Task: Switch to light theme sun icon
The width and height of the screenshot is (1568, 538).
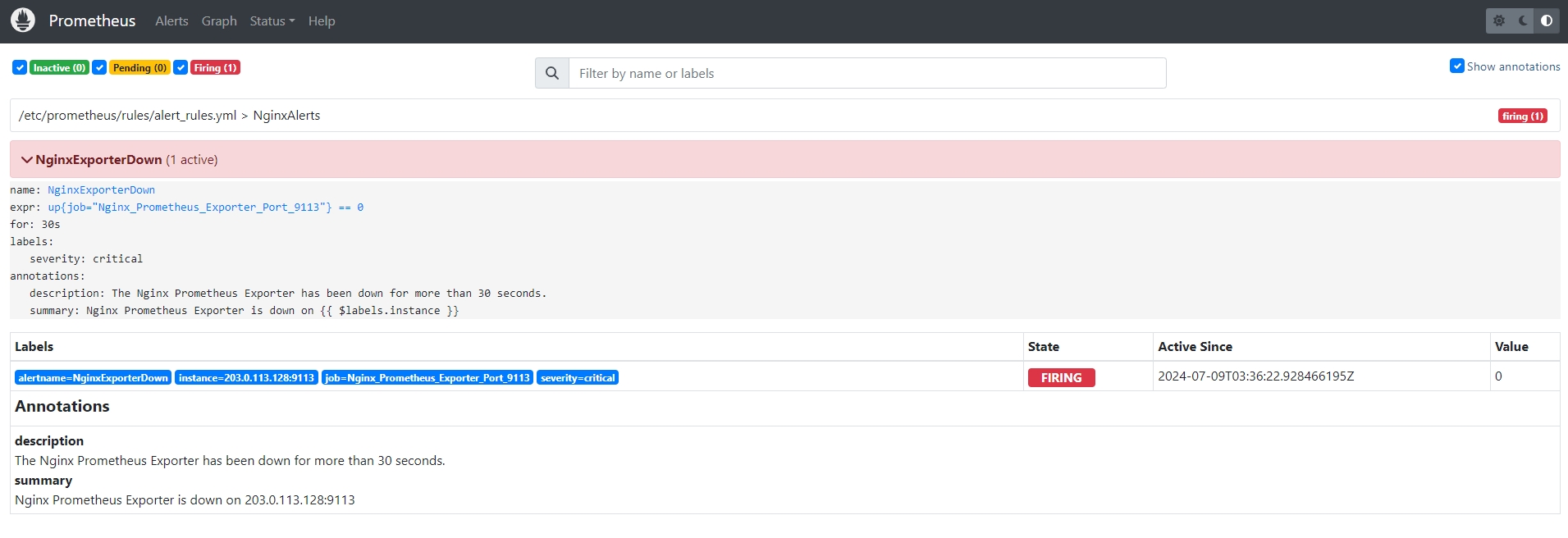Action: [x=1499, y=21]
